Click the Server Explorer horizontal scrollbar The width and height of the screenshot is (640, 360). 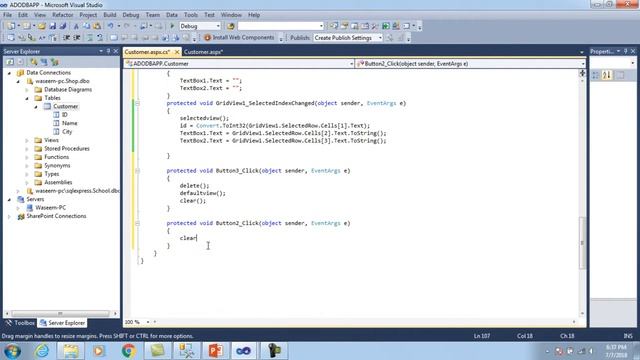click(60, 313)
